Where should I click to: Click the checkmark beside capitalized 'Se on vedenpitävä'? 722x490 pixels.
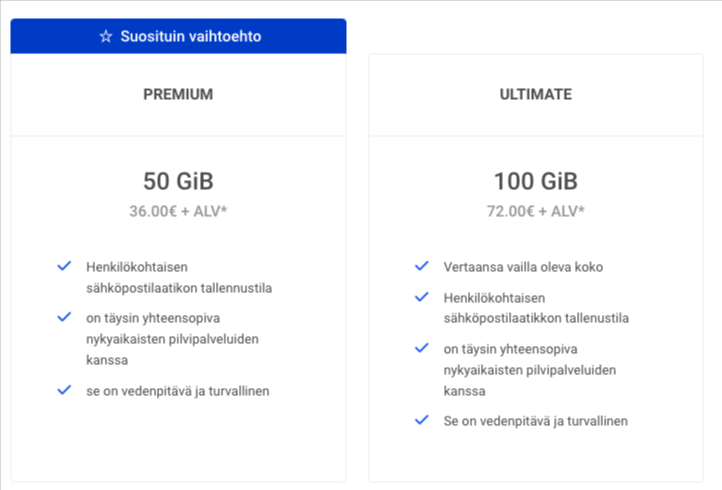tap(421, 420)
